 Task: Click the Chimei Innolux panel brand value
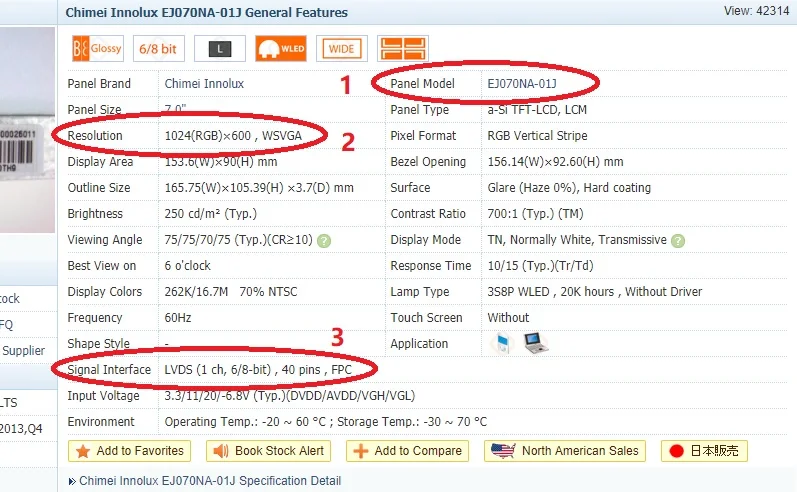click(204, 84)
